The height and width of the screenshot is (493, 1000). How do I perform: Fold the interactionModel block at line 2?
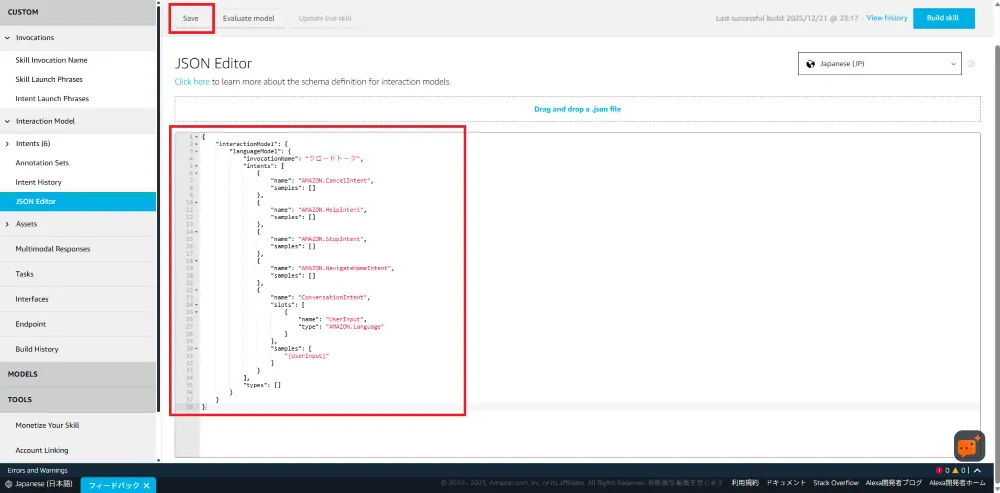click(x=196, y=144)
